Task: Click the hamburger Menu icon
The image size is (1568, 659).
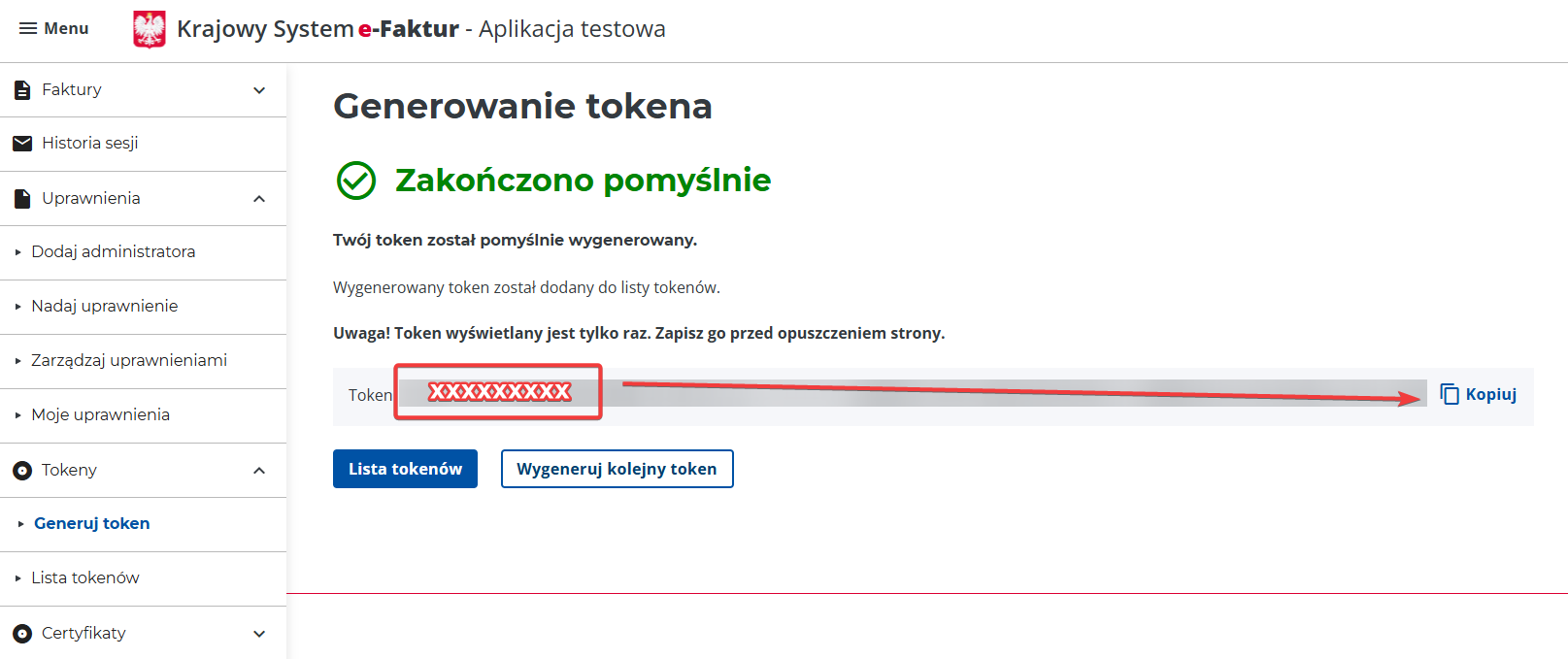Action: (x=28, y=29)
